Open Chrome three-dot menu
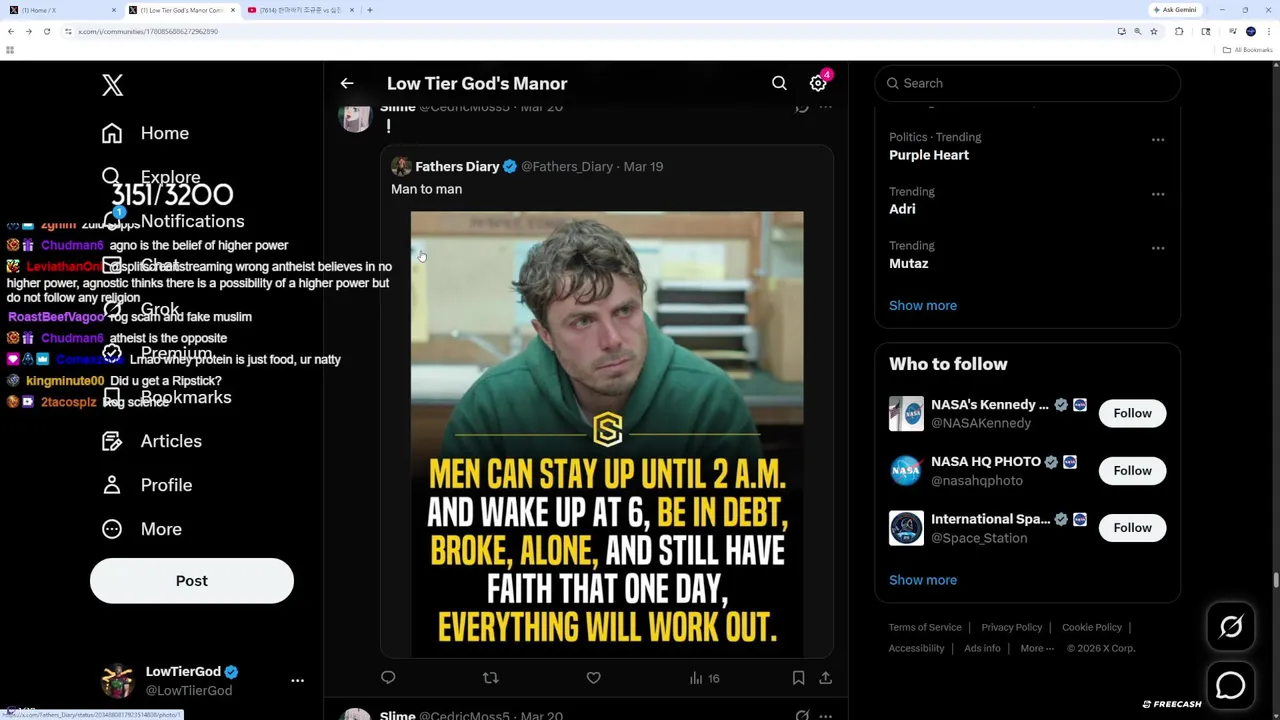 1268,31
